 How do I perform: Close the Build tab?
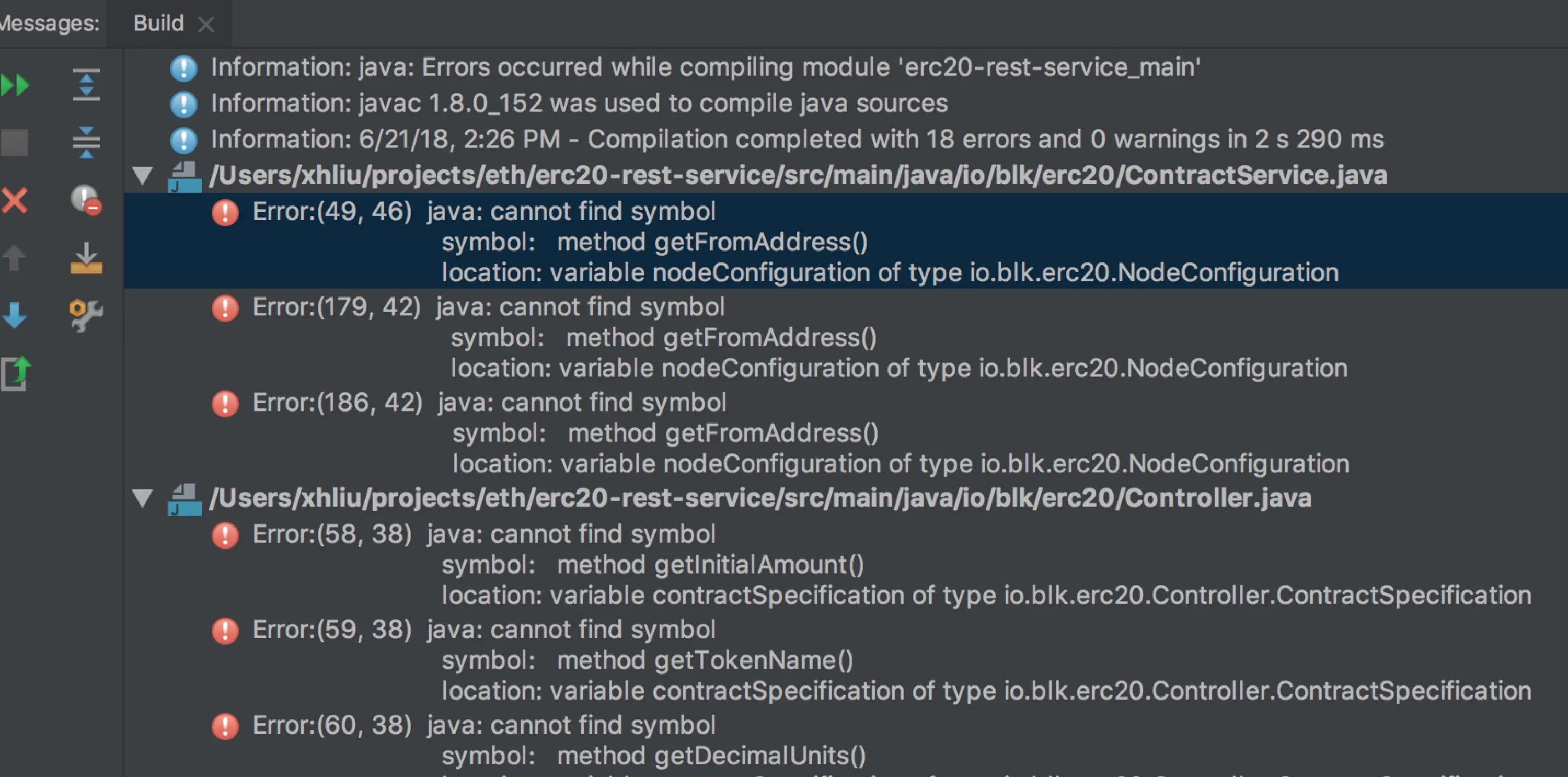(206, 25)
